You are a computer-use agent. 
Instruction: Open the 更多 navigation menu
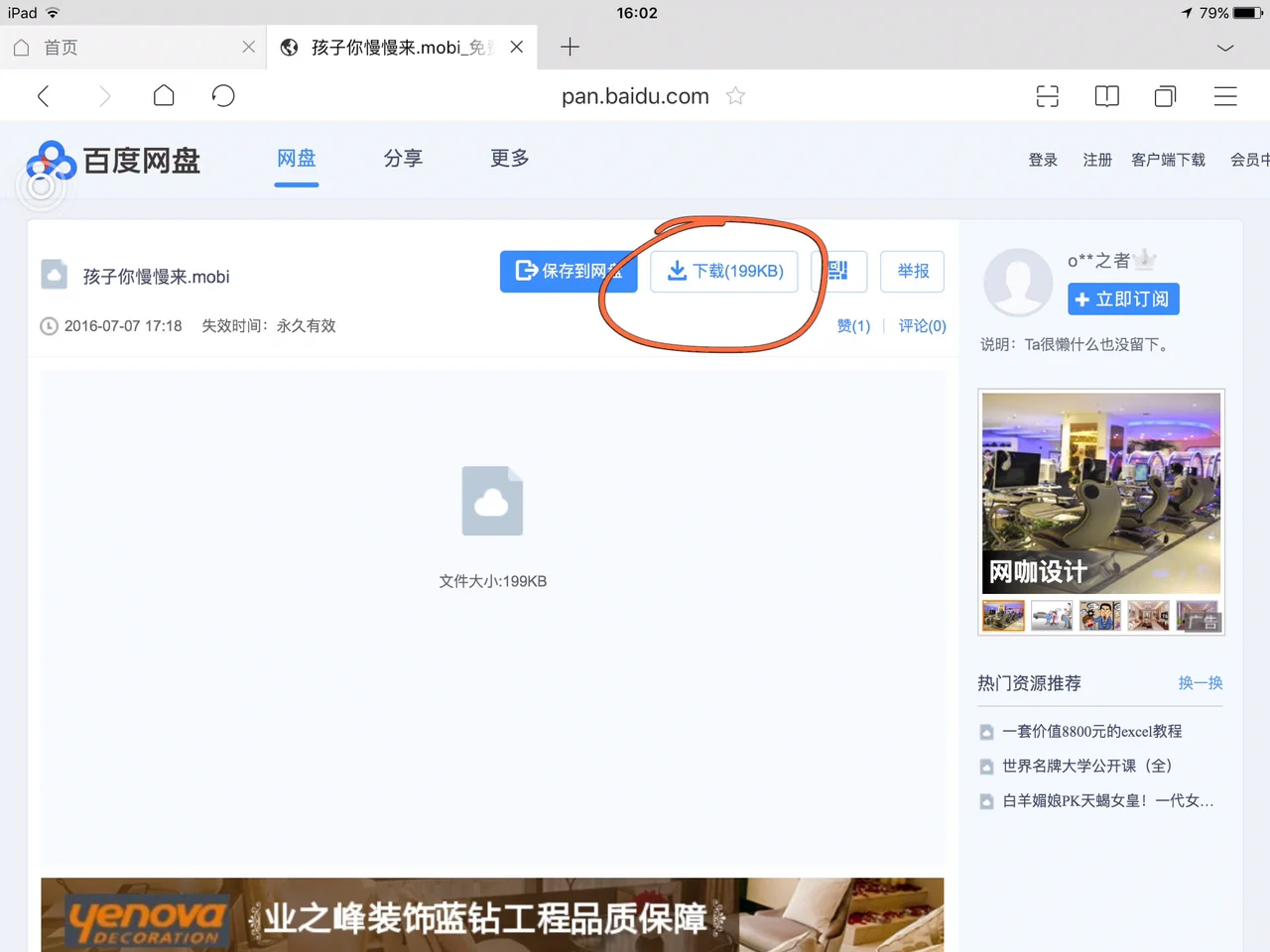tap(510, 159)
